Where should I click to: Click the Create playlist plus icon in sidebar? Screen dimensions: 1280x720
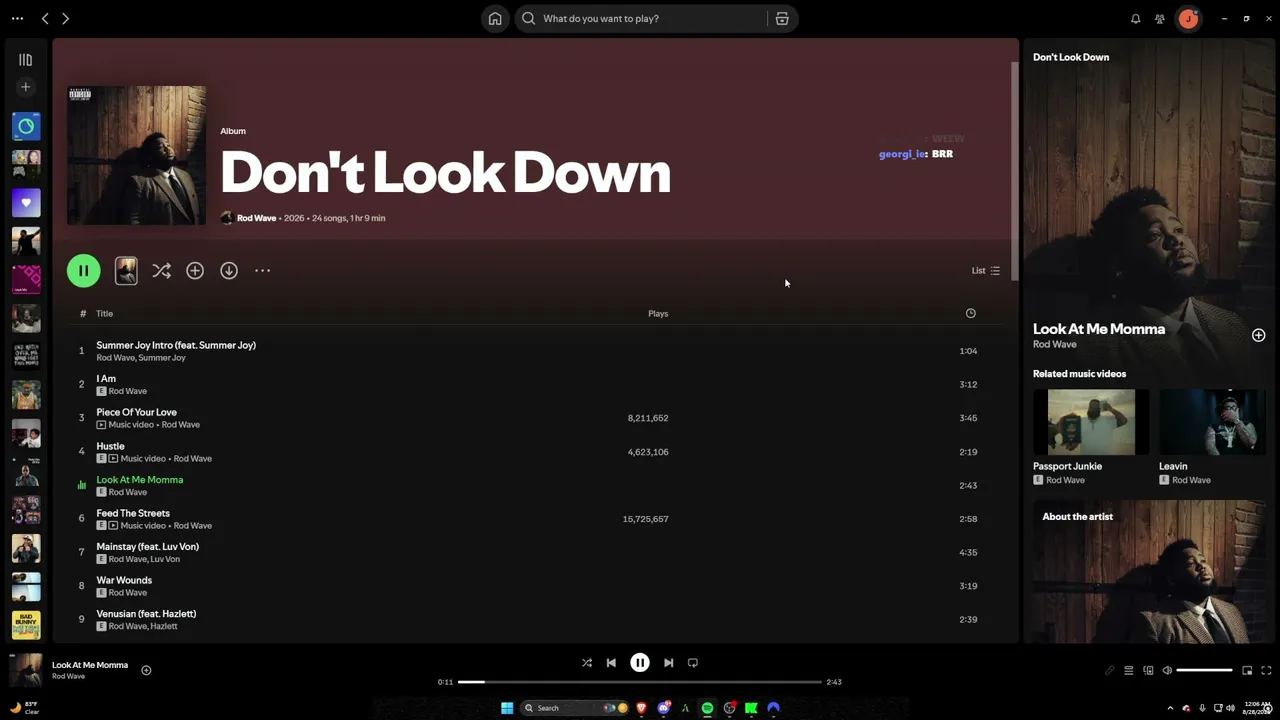(x=26, y=87)
